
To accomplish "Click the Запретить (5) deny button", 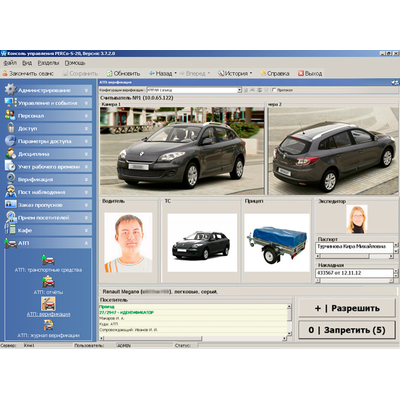I will 347,330.
